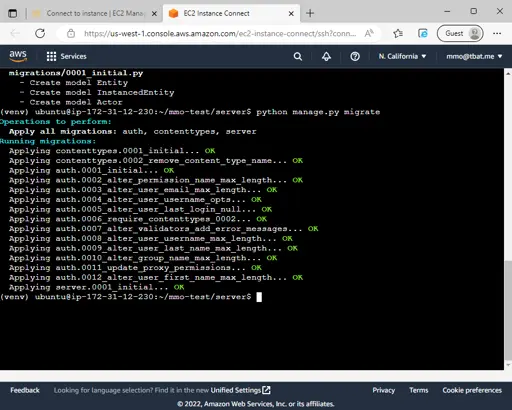Open the tab actions menu icon
This screenshot has height=410, width=512.
(x=13, y=13)
